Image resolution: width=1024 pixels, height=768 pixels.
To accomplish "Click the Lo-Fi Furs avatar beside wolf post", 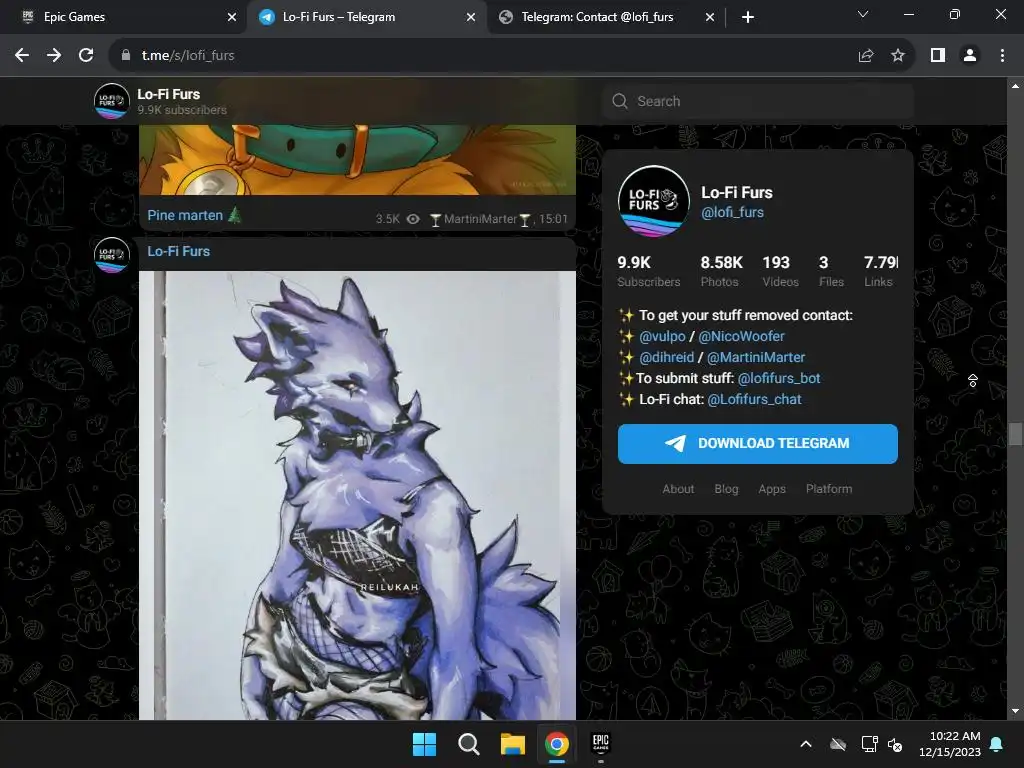I will 112,255.
